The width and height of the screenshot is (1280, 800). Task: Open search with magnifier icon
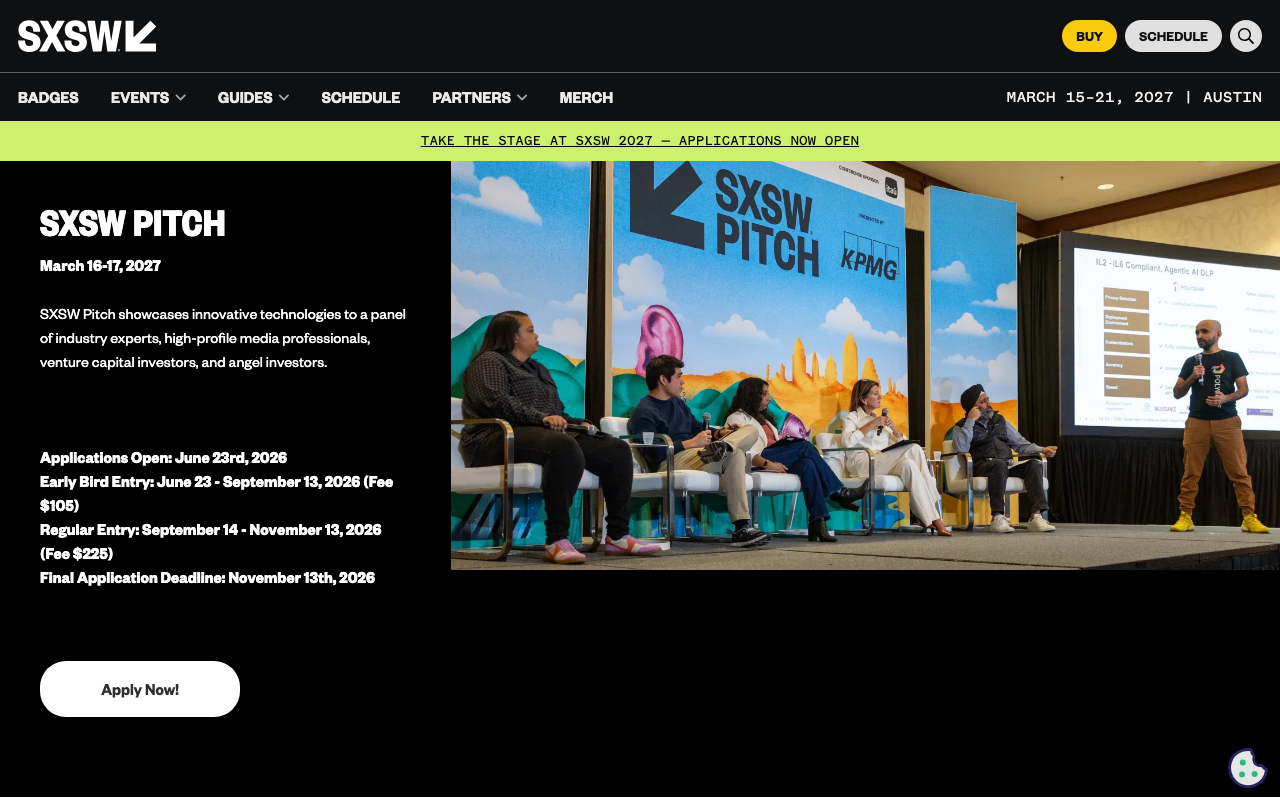tap(1246, 36)
